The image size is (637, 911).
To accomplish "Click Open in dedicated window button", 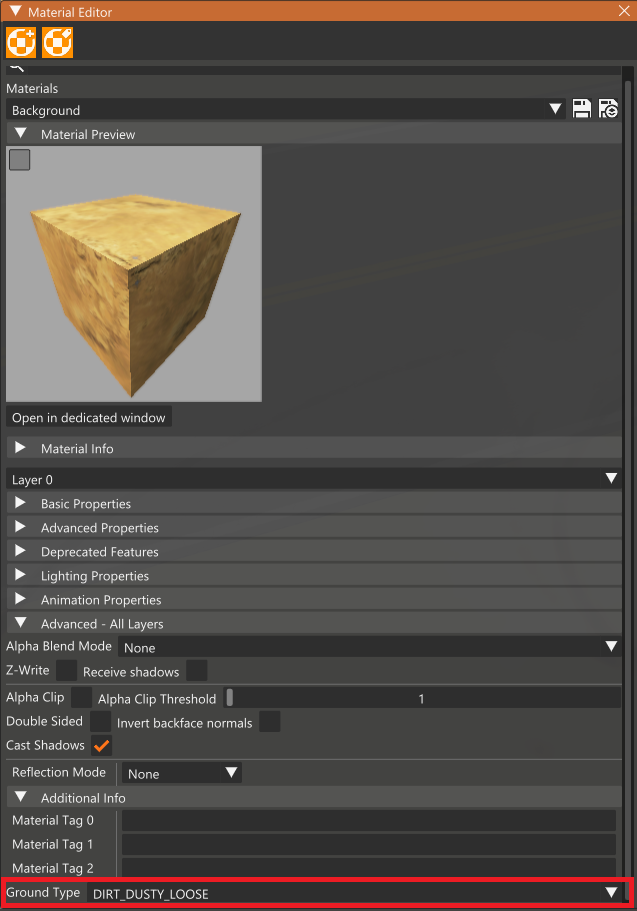I will [x=89, y=417].
